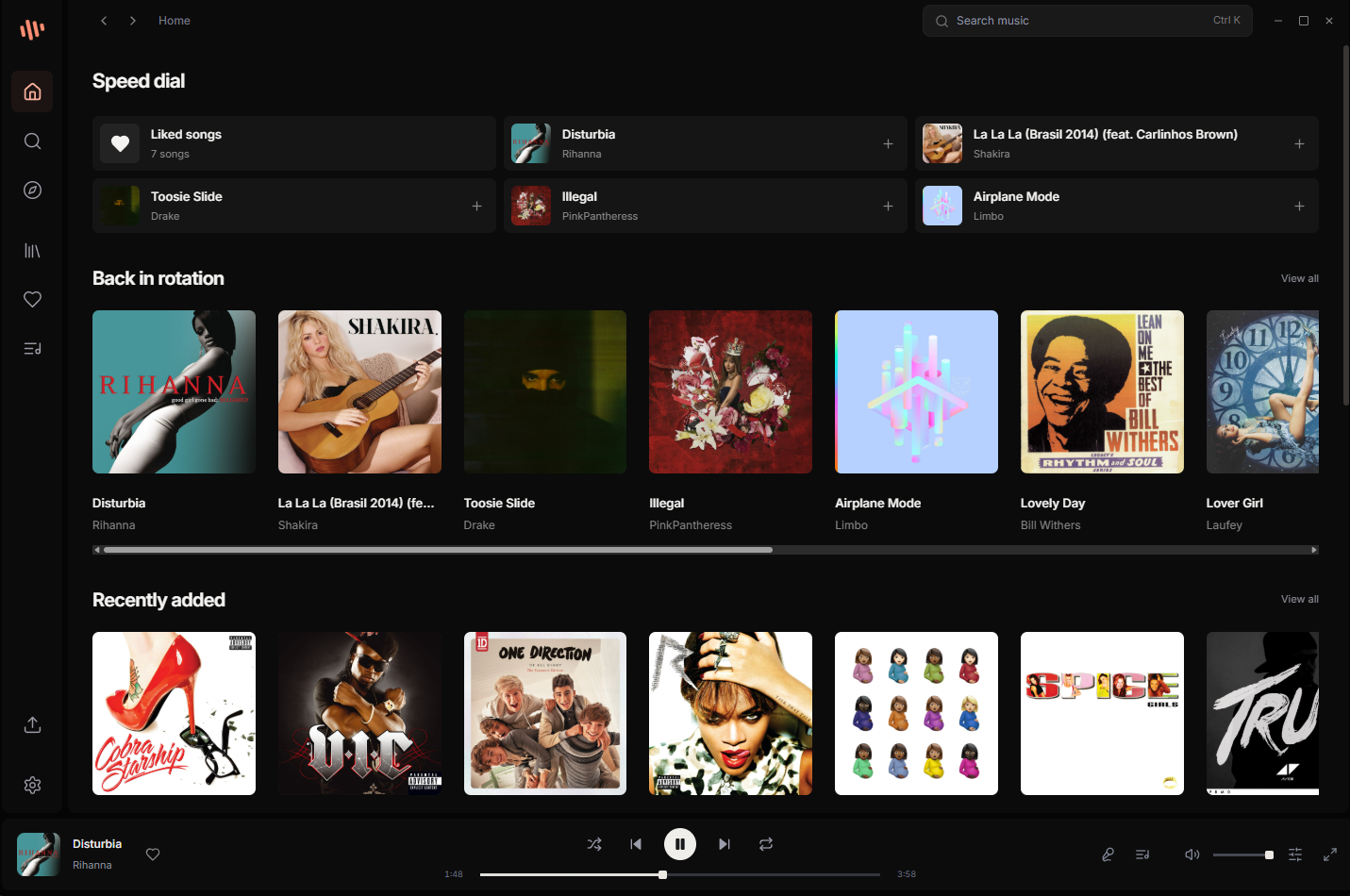Open the Search sidebar icon

pyautogui.click(x=32, y=141)
